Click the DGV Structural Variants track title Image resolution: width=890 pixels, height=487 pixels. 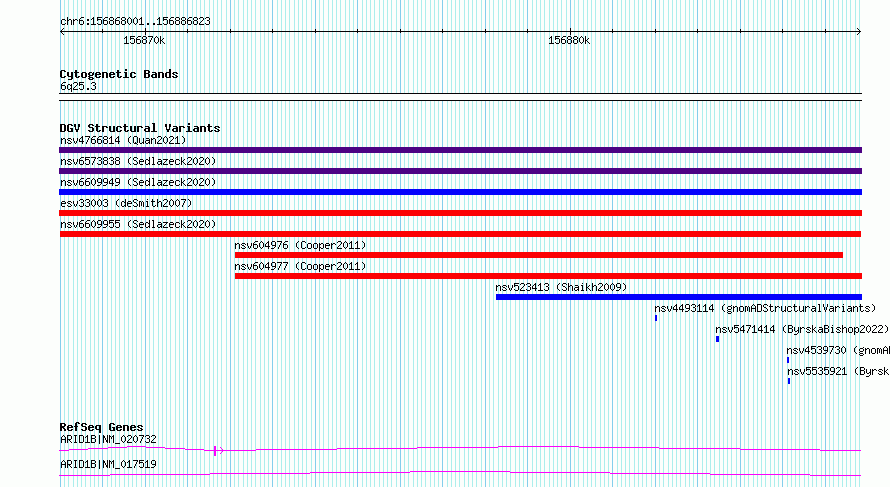pyautogui.click(x=140, y=128)
